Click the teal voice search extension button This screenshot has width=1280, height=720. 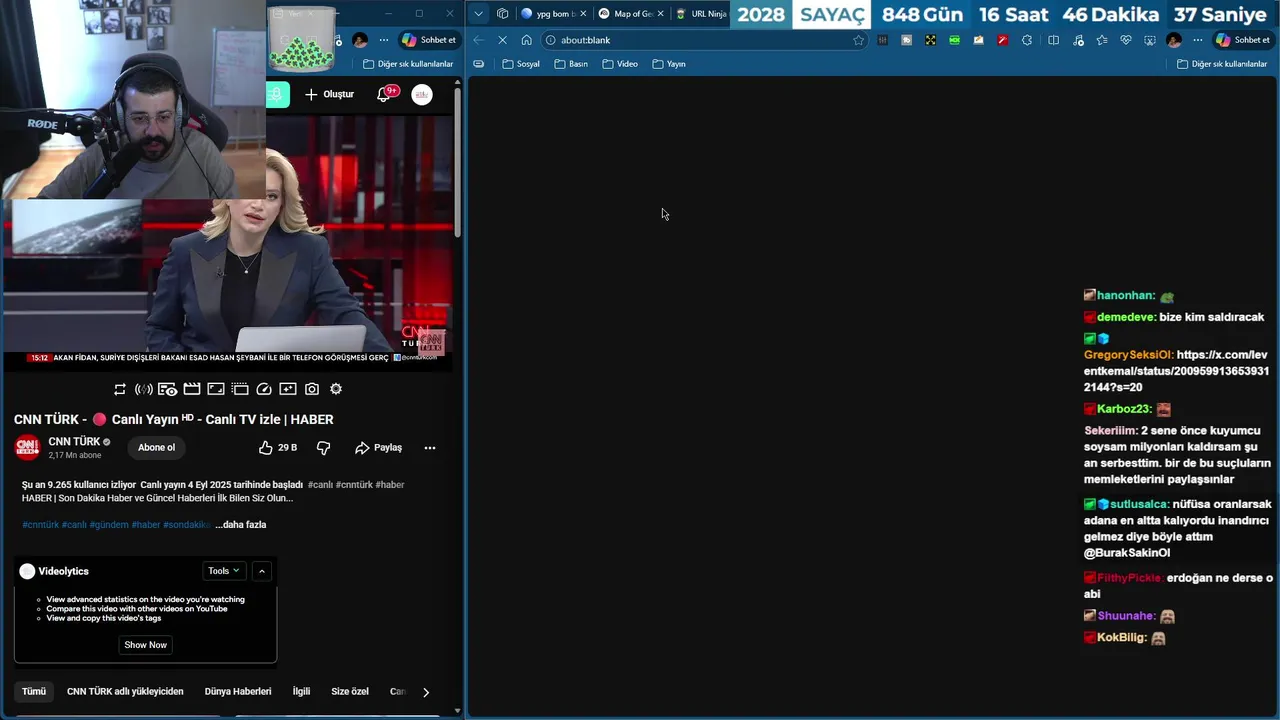click(278, 94)
